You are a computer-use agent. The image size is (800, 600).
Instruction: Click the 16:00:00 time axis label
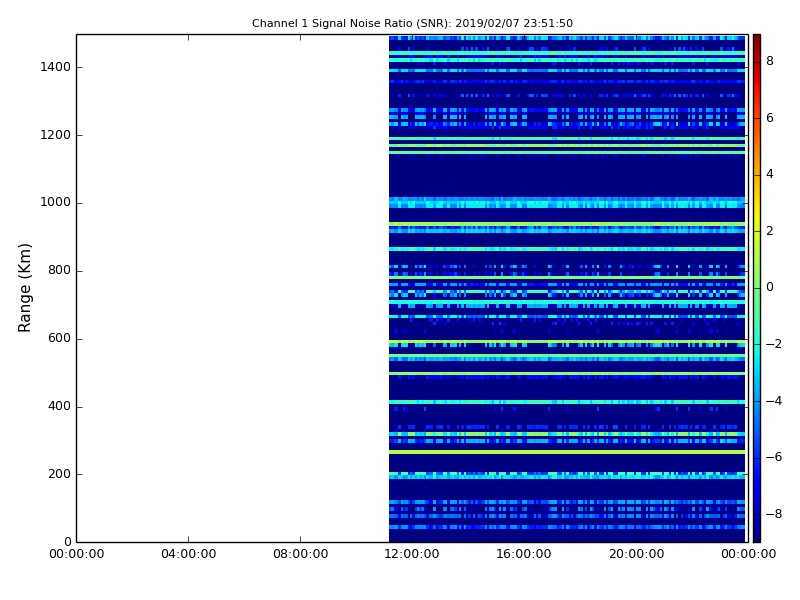tap(524, 554)
